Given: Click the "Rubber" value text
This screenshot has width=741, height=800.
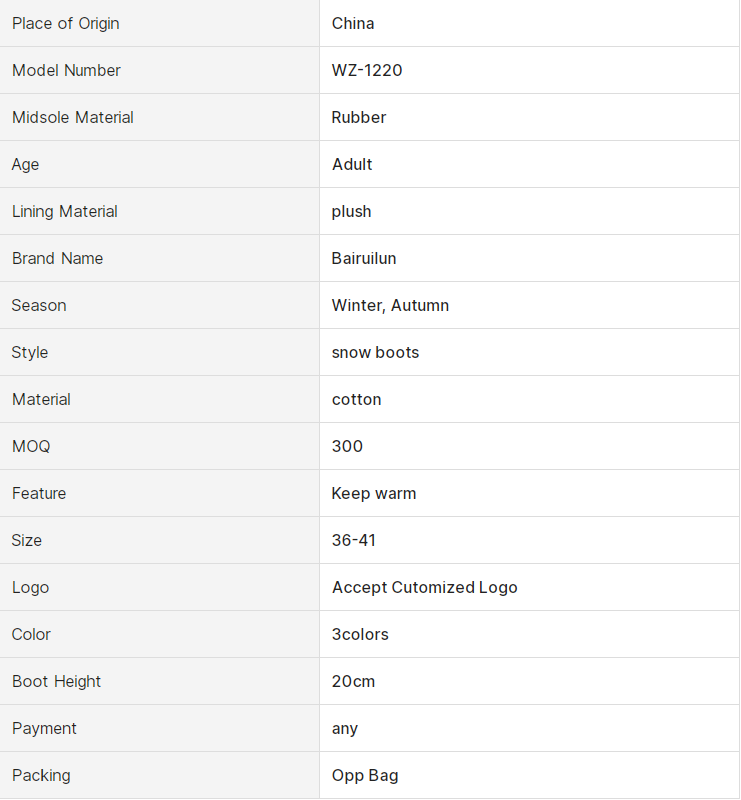Looking at the screenshot, I should 359,117.
